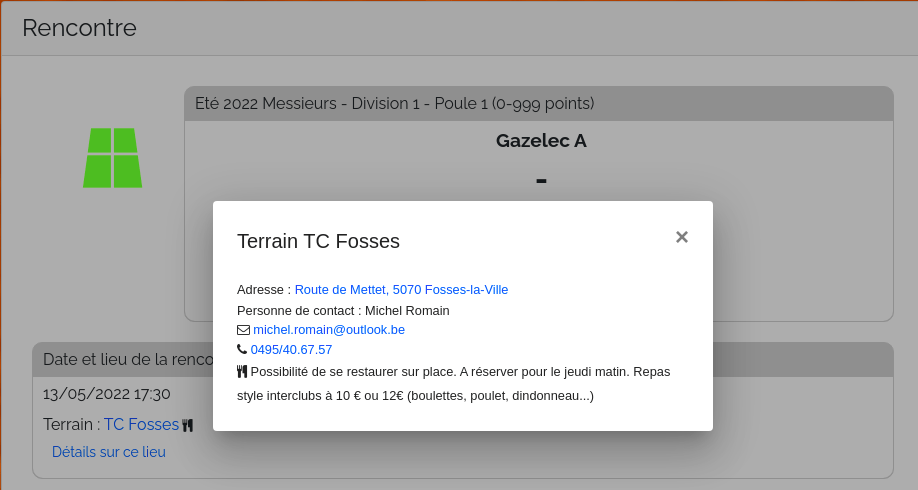The height and width of the screenshot is (490, 918).
Task: Close the Terrain TC Fosses dialog
Action: [681, 237]
